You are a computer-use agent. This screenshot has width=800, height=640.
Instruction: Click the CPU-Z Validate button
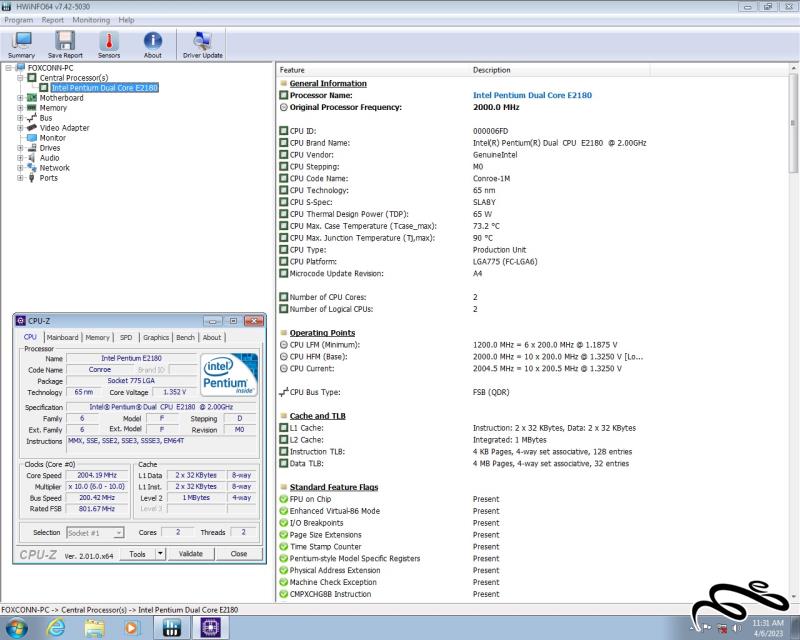point(191,554)
